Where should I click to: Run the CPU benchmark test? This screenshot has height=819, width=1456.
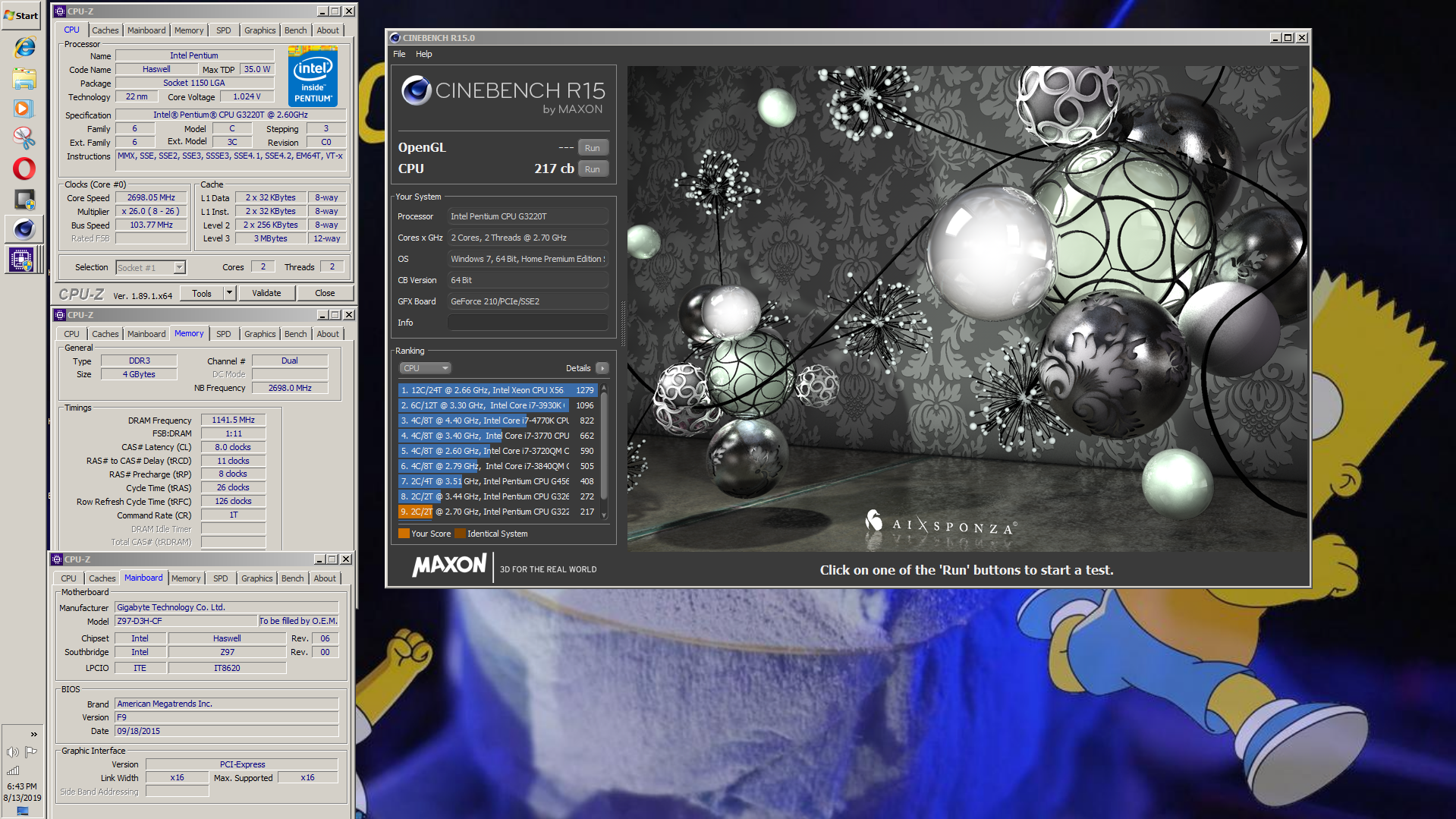point(593,169)
